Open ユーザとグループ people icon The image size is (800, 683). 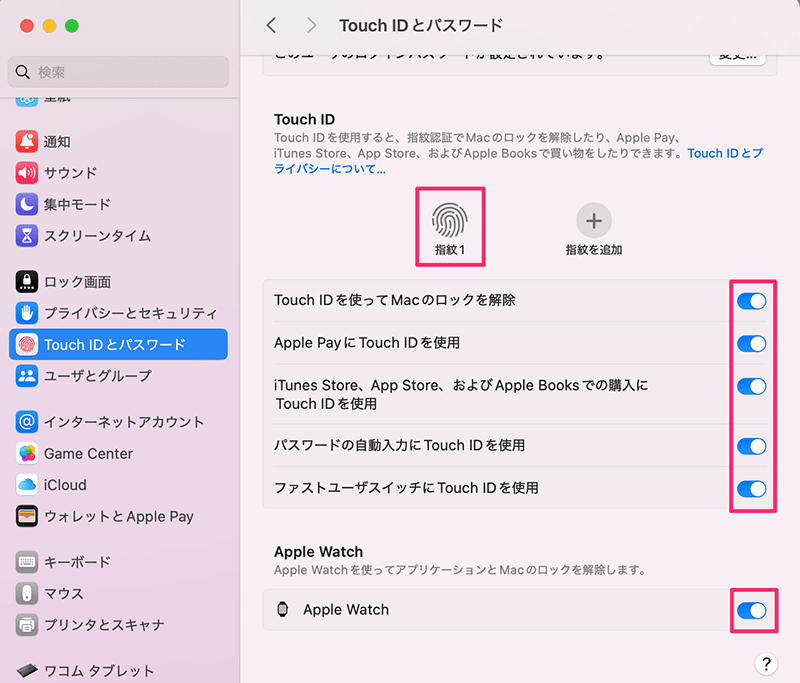pyautogui.click(x=27, y=376)
